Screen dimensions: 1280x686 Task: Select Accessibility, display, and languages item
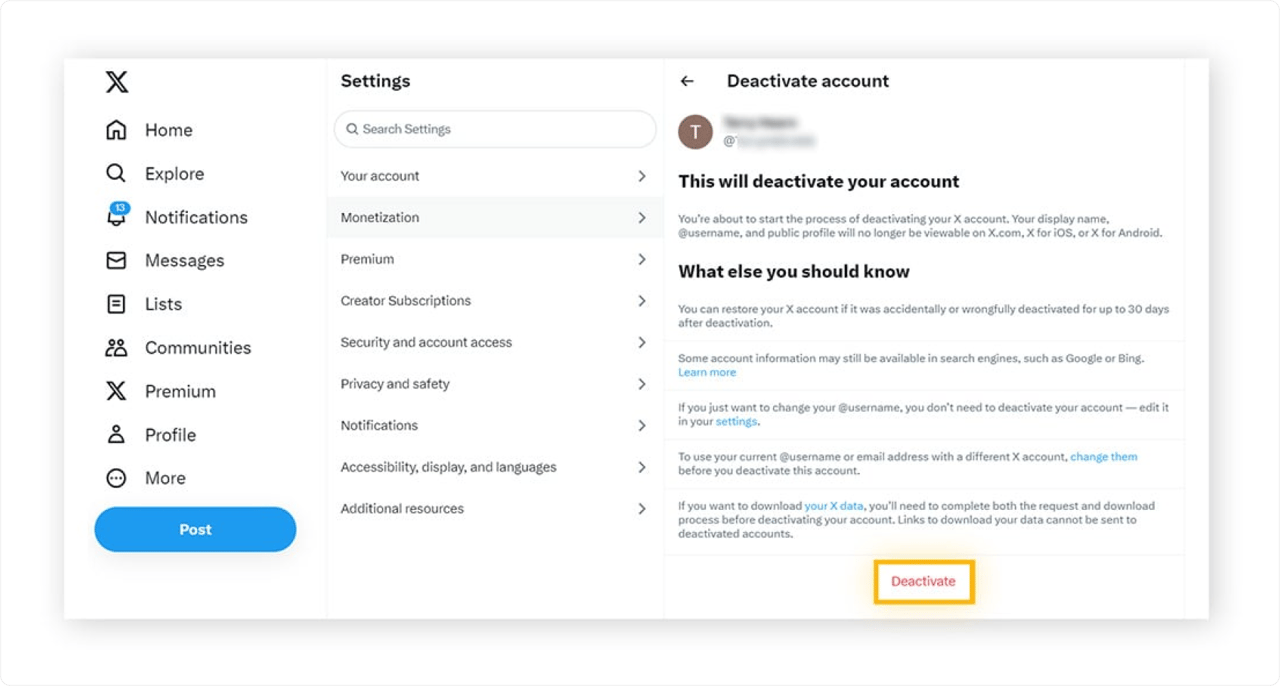(448, 467)
